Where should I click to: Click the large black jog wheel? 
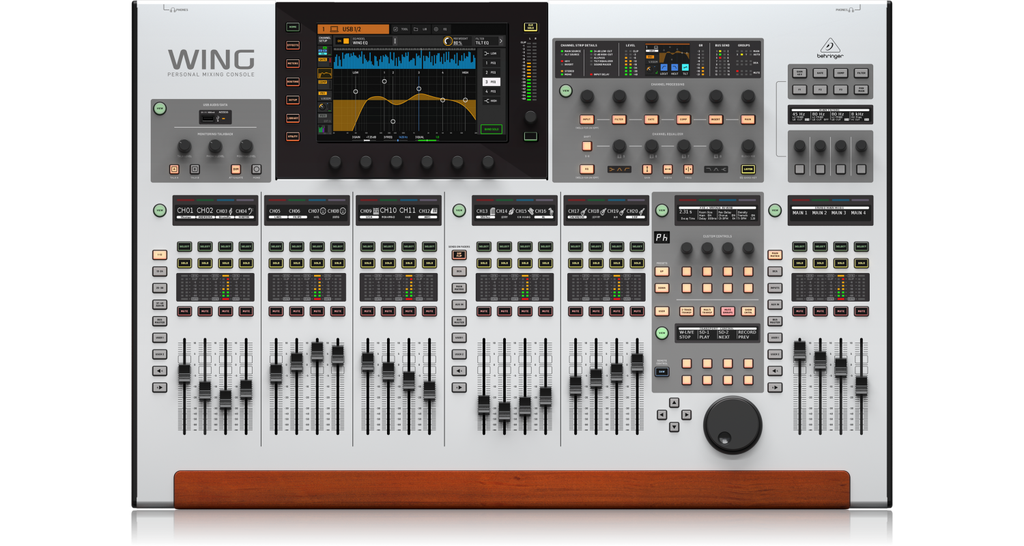732,425
